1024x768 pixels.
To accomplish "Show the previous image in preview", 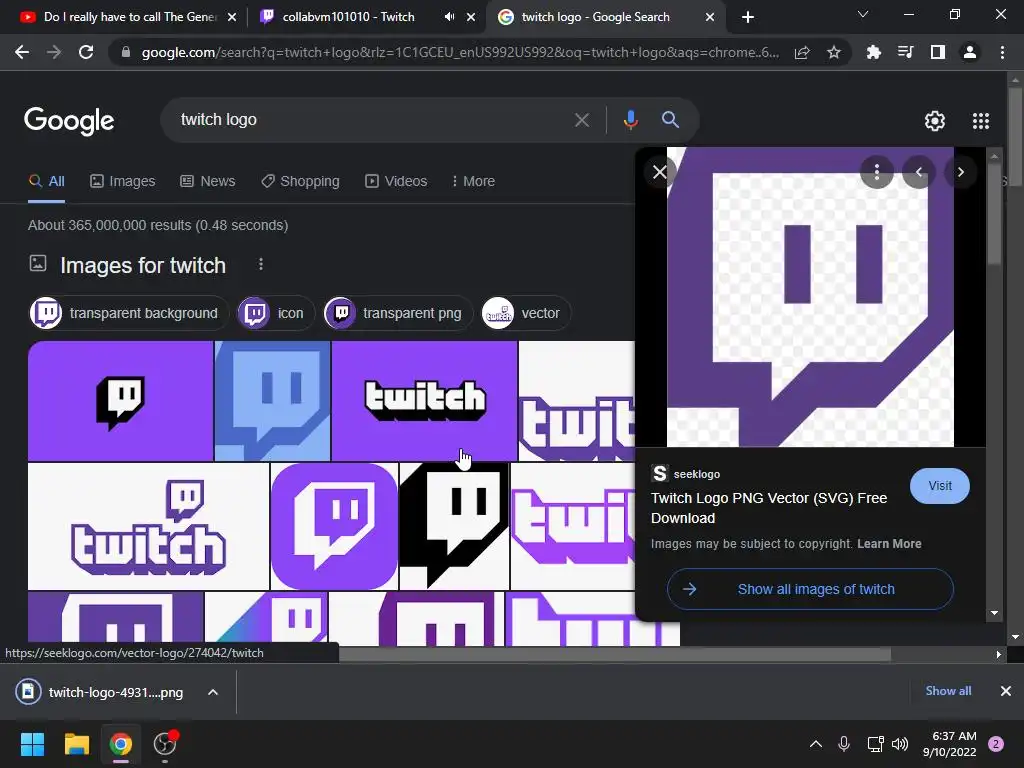I will [x=919, y=172].
